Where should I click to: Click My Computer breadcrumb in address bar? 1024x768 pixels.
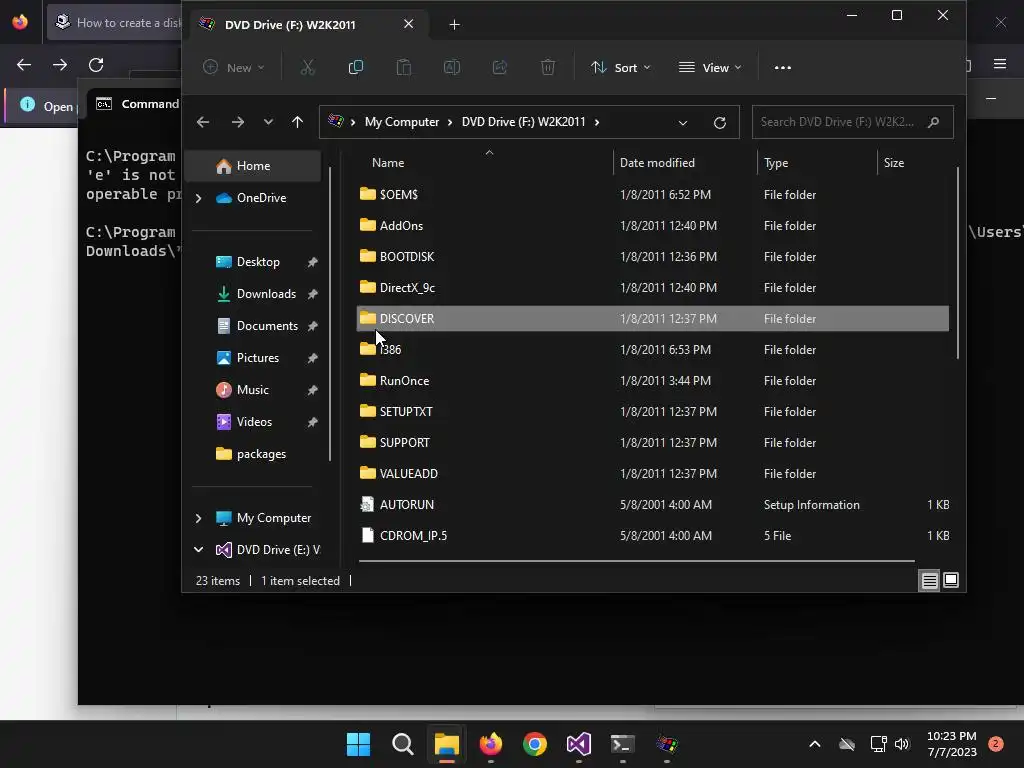pyautogui.click(x=402, y=122)
